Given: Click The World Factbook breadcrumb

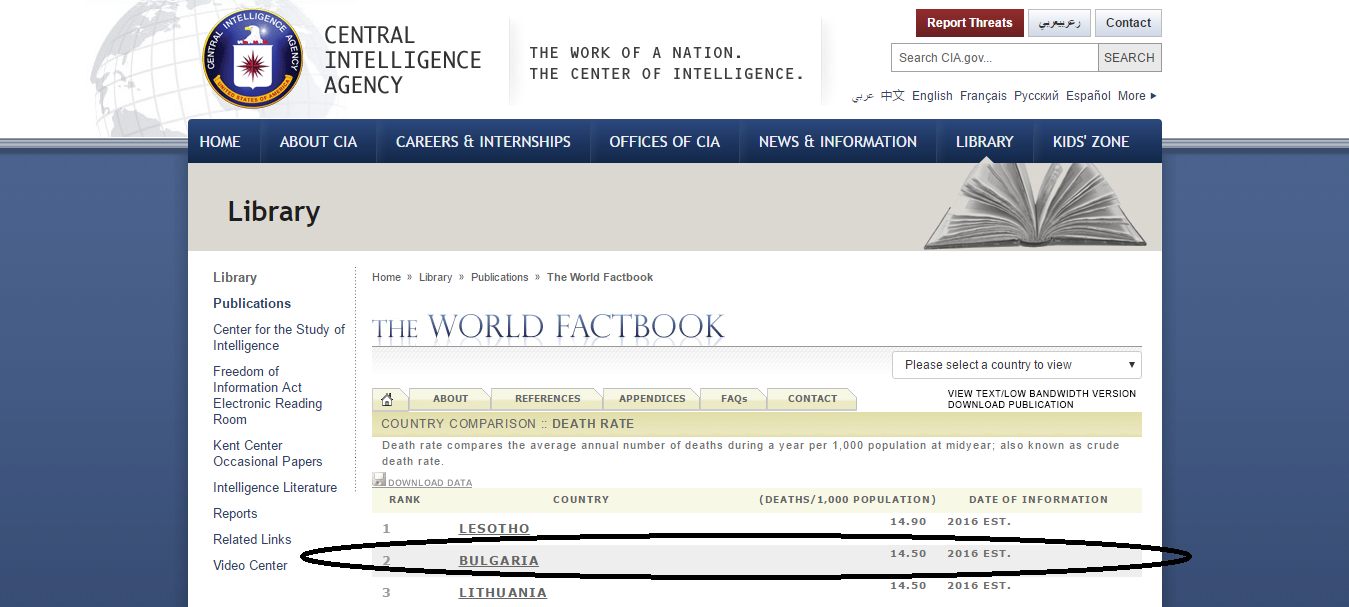Looking at the screenshot, I should [x=600, y=278].
